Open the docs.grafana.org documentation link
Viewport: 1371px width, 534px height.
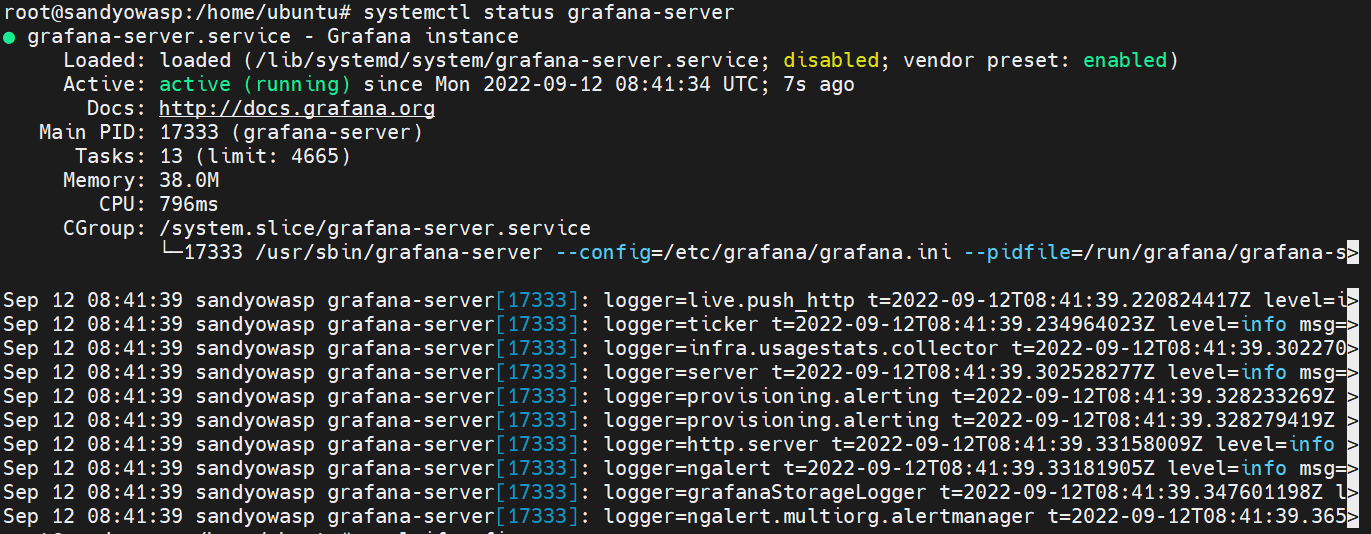pos(297,109)
